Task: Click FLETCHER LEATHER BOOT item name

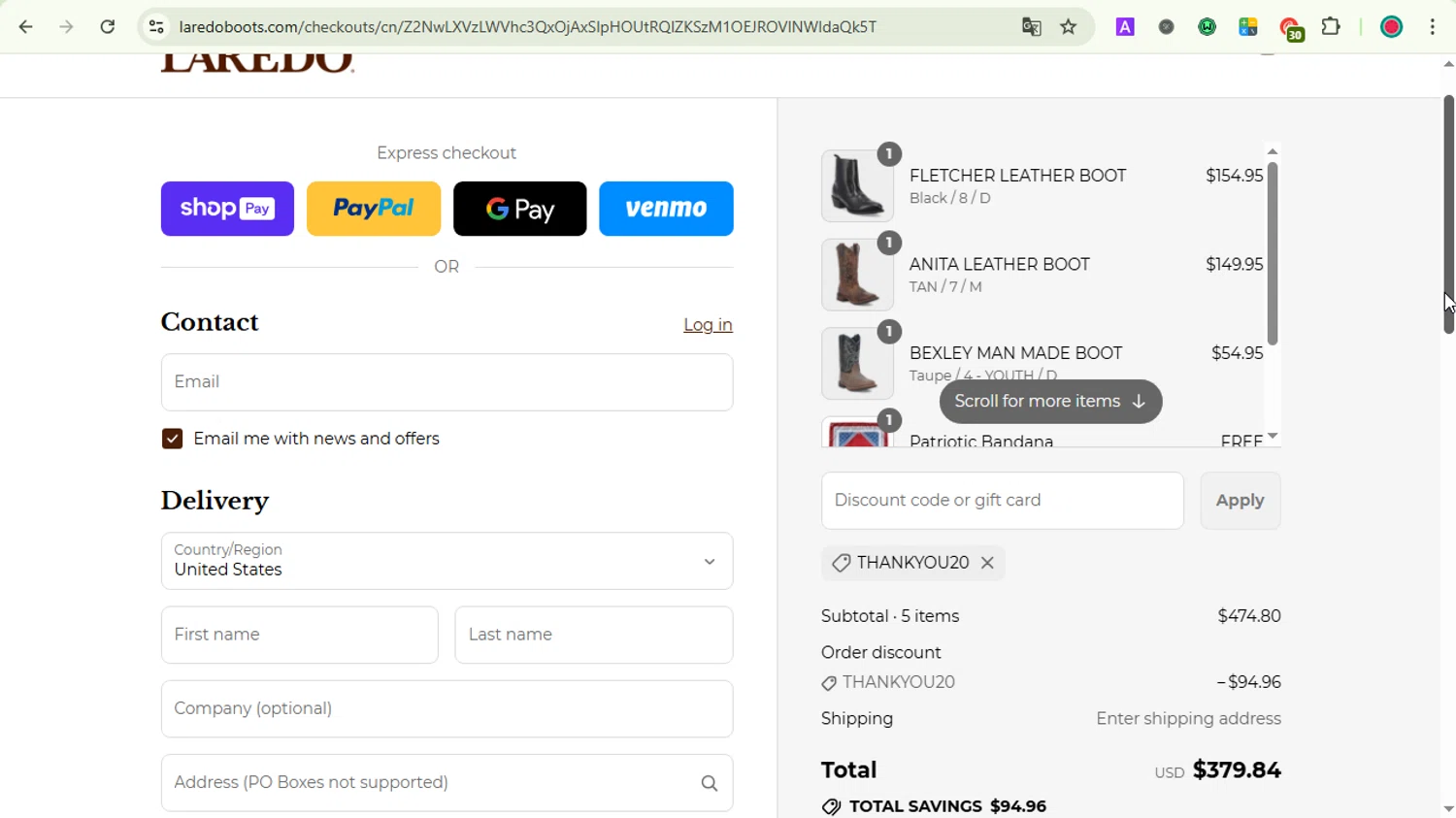Action: click(1017, 176)
